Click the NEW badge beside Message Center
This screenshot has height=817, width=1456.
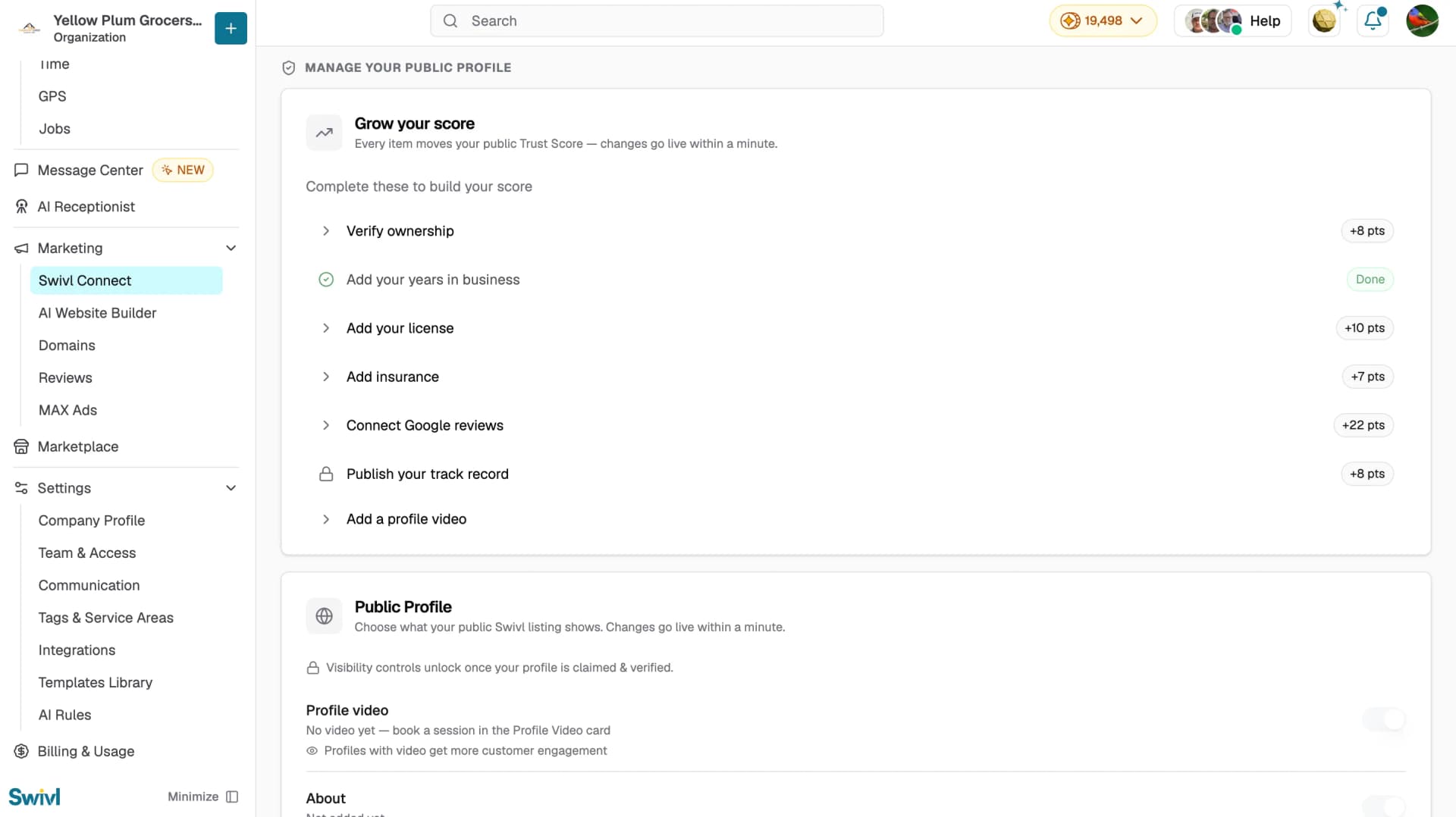point(183,170)
